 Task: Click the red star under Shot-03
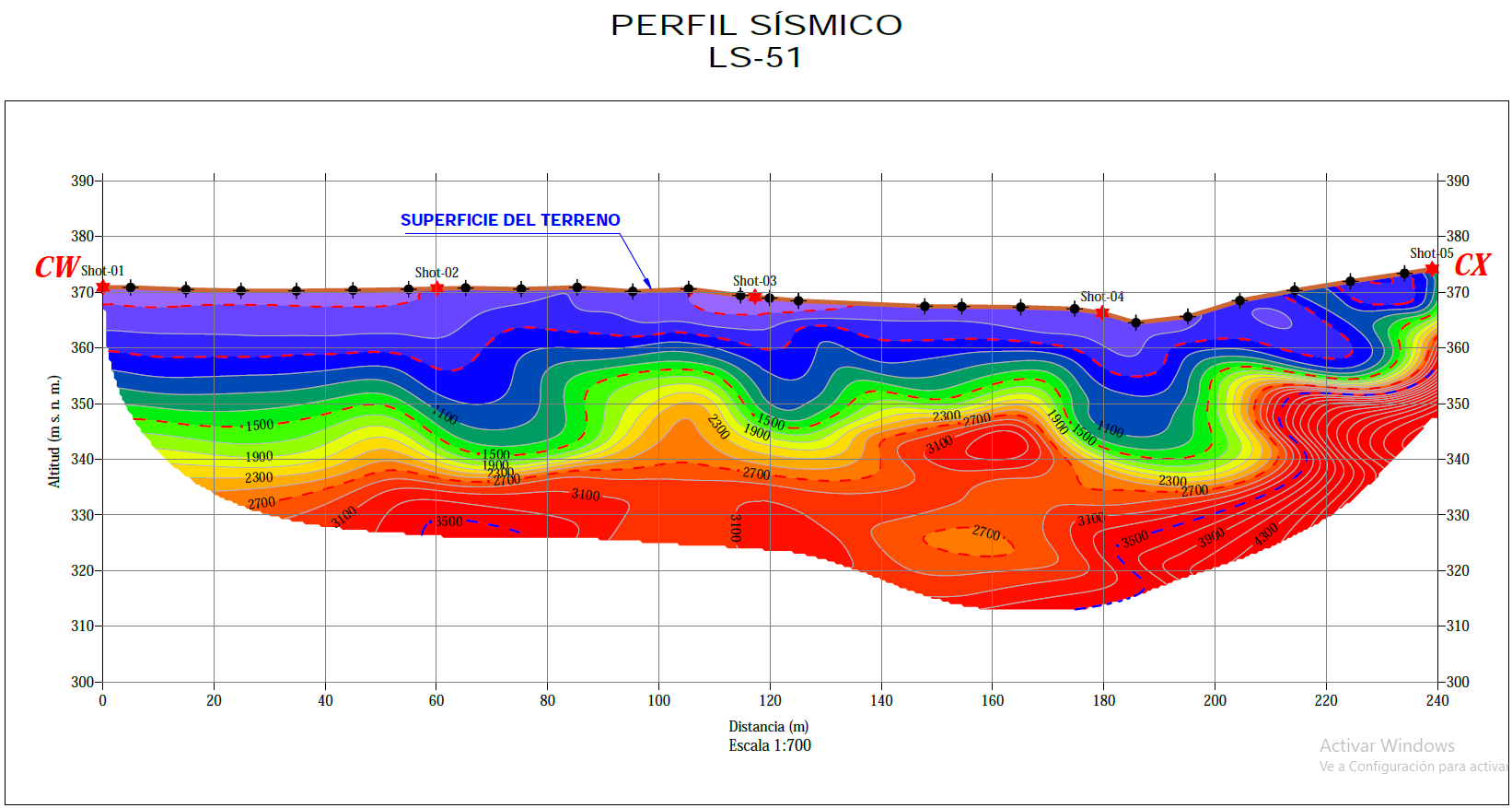(x=755, y=297)
